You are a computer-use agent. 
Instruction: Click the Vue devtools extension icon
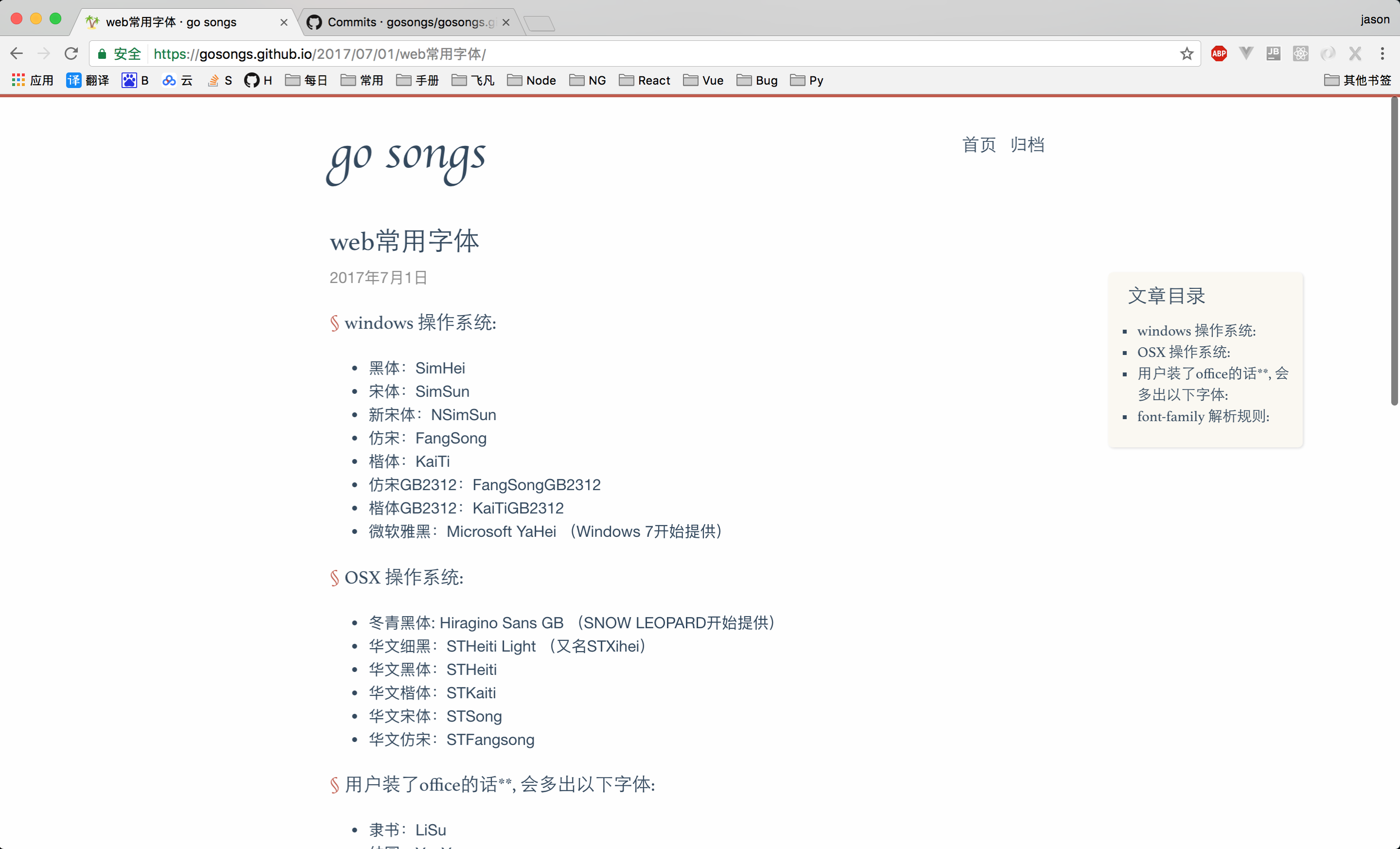pos(1246,53)
